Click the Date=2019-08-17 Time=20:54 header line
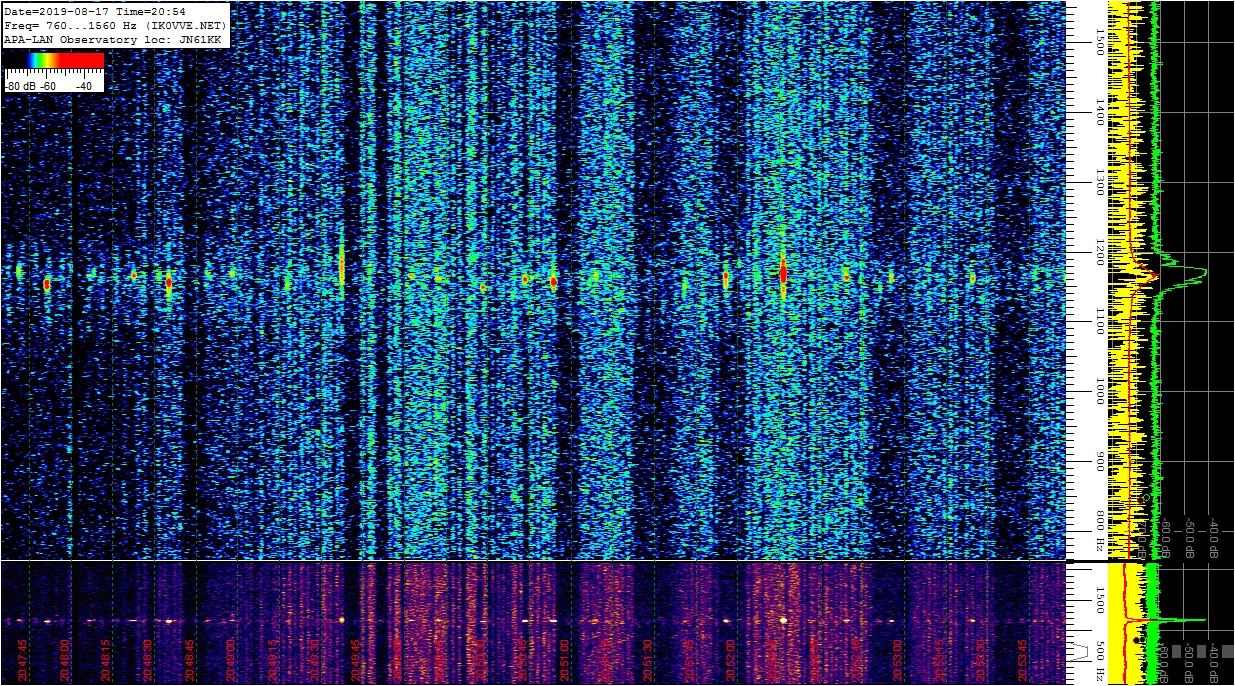1235x686 pixels. click(95, 12)
